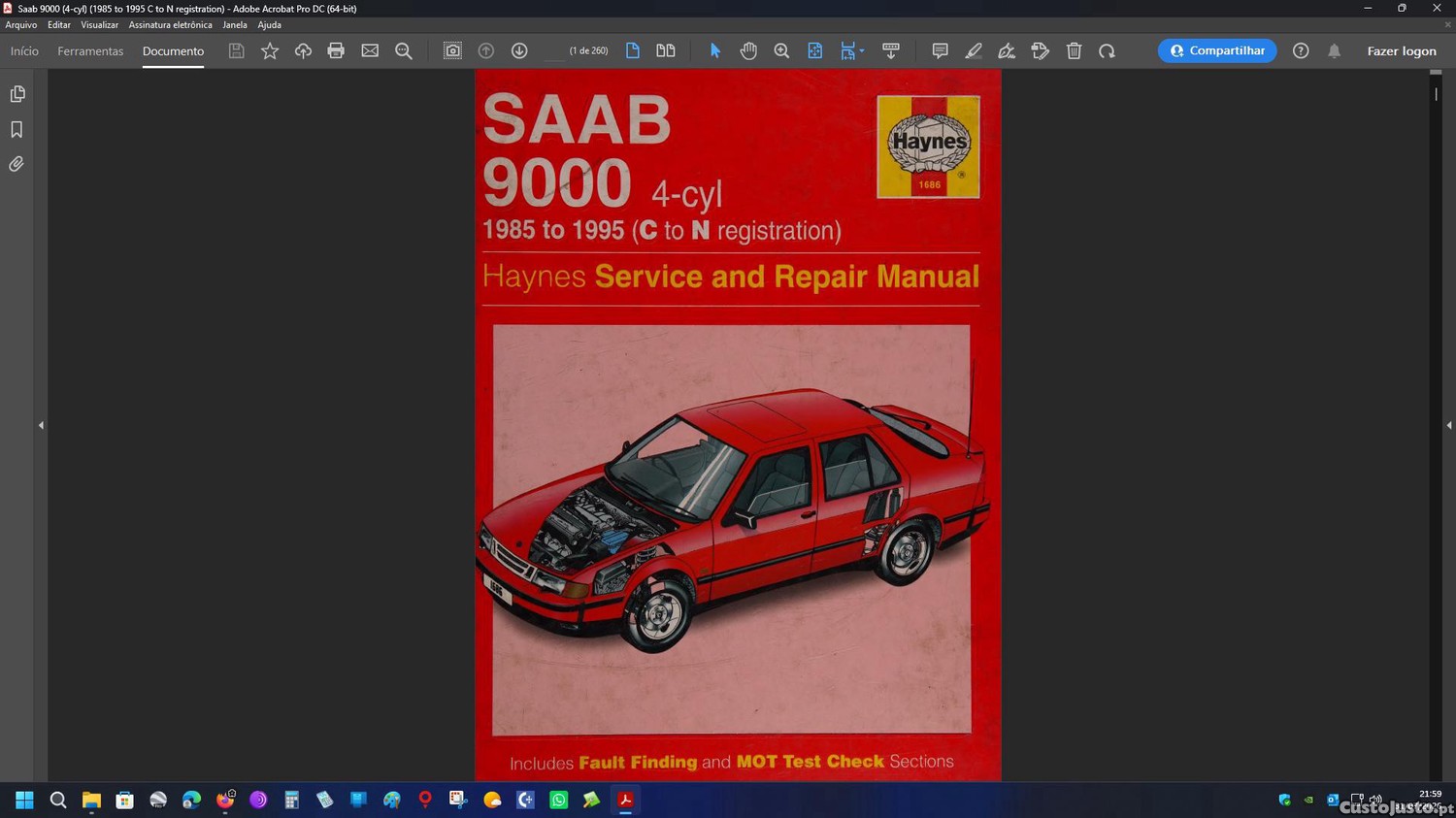Viewport: 1456px width, 818px height.
Task: Expand the right tools pane arrow
Action: 1449,425
